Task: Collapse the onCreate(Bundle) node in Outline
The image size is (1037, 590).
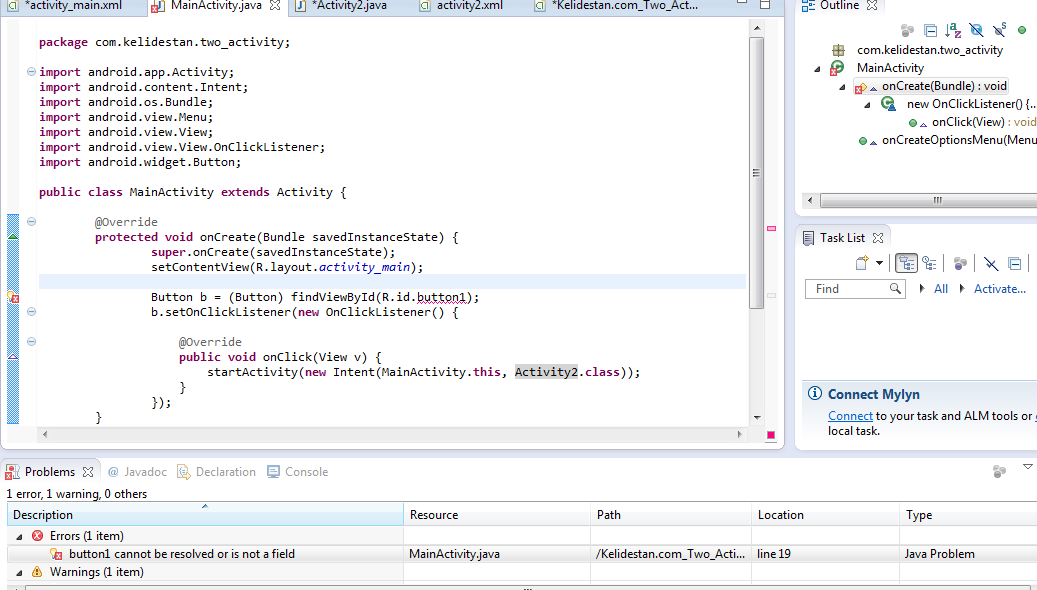Action: pyautogui.click(x=843, y=87)
